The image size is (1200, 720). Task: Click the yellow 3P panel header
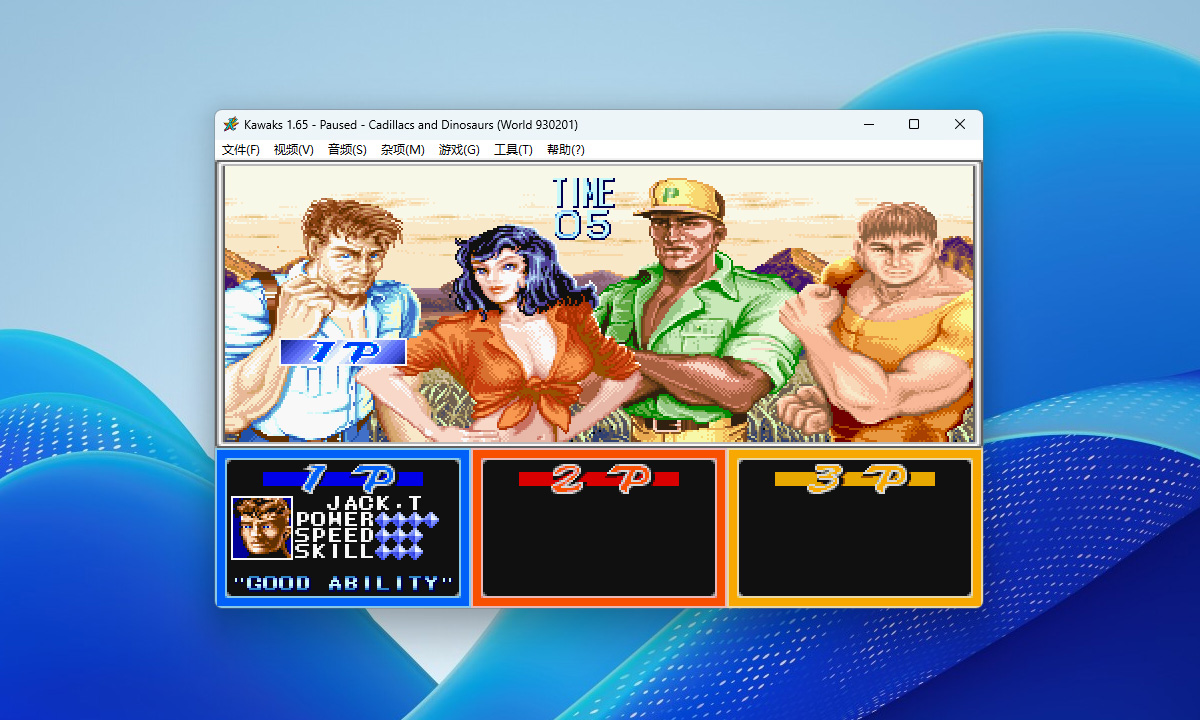tap(854, 479)
